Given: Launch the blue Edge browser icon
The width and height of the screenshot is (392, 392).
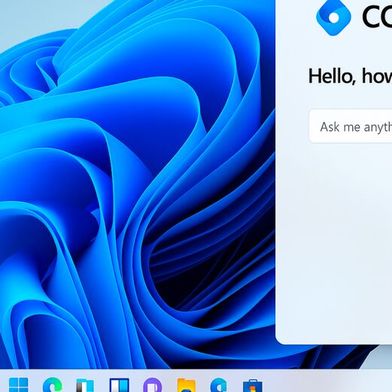Looking at the screenshot, I should click(219, 385).
